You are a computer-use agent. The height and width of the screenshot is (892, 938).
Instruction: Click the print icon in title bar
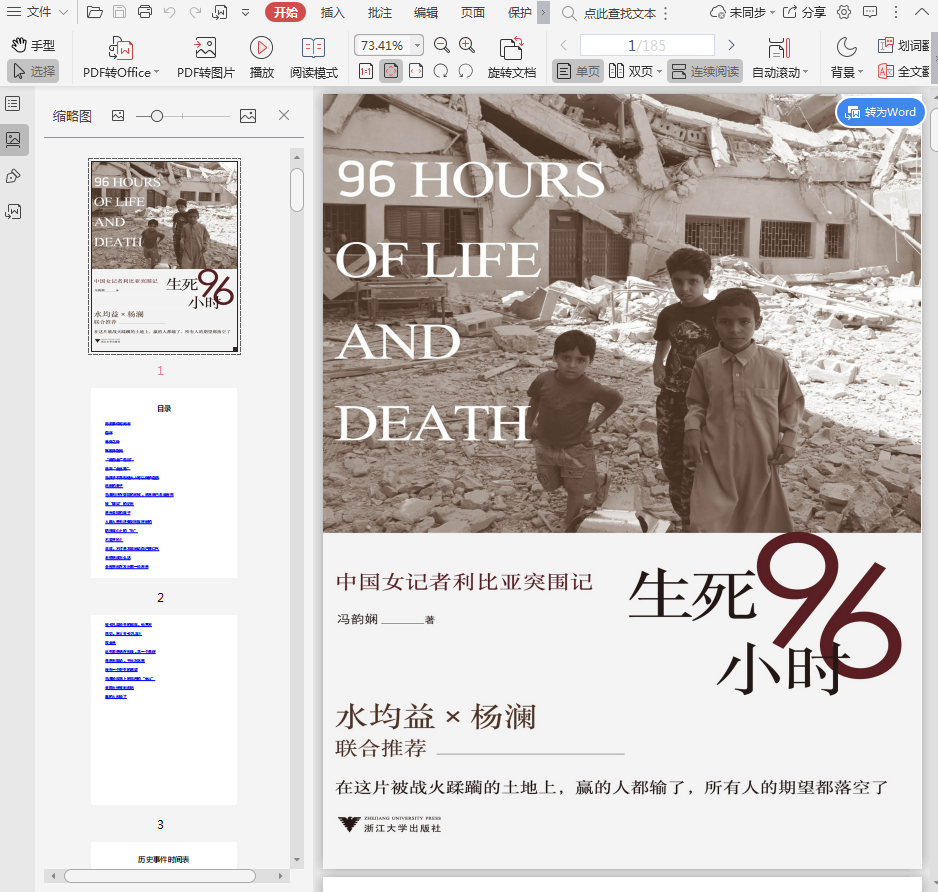pos(145,13)
